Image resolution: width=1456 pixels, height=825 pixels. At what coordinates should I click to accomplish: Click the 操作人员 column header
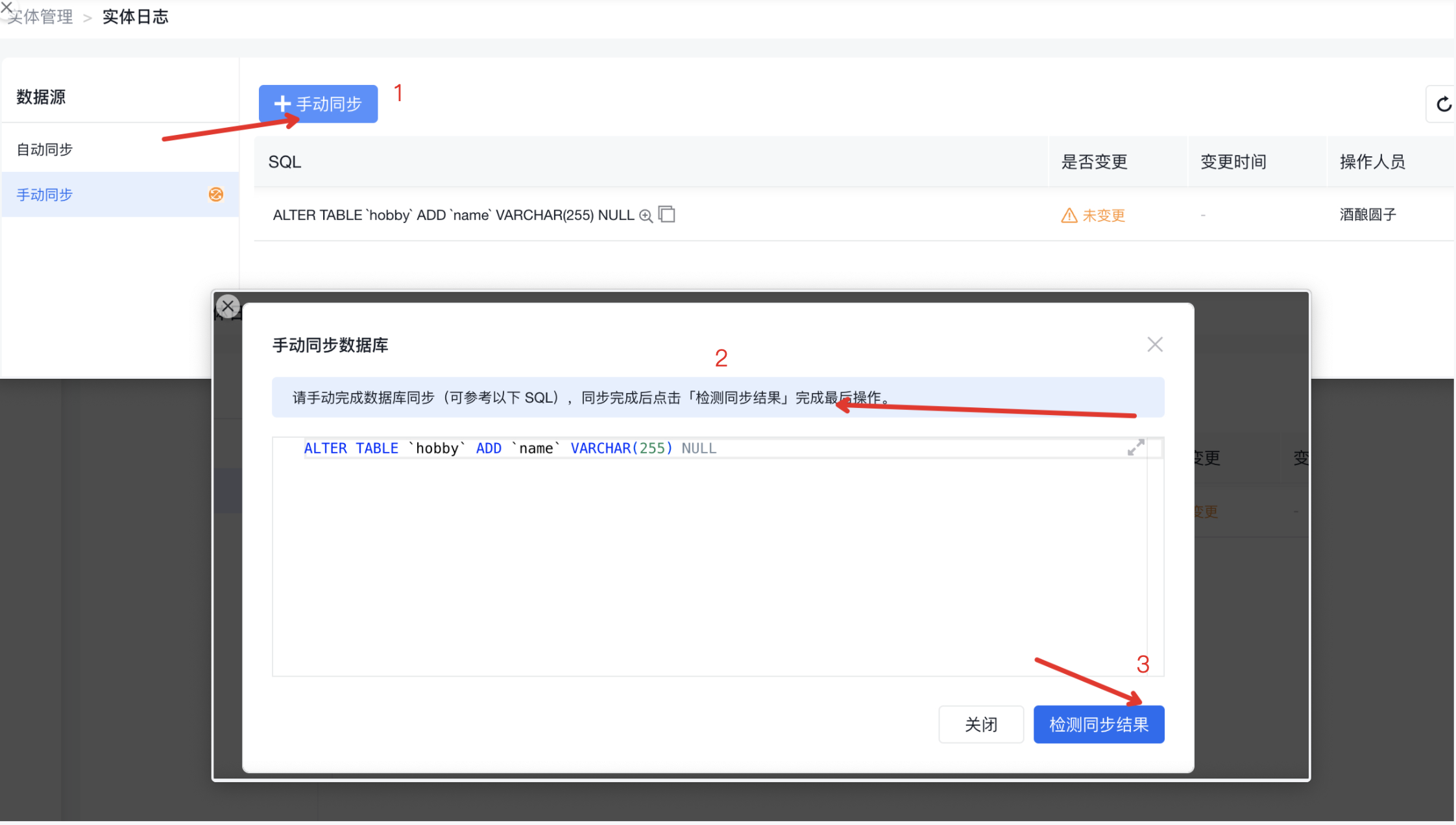(1373, 162)
